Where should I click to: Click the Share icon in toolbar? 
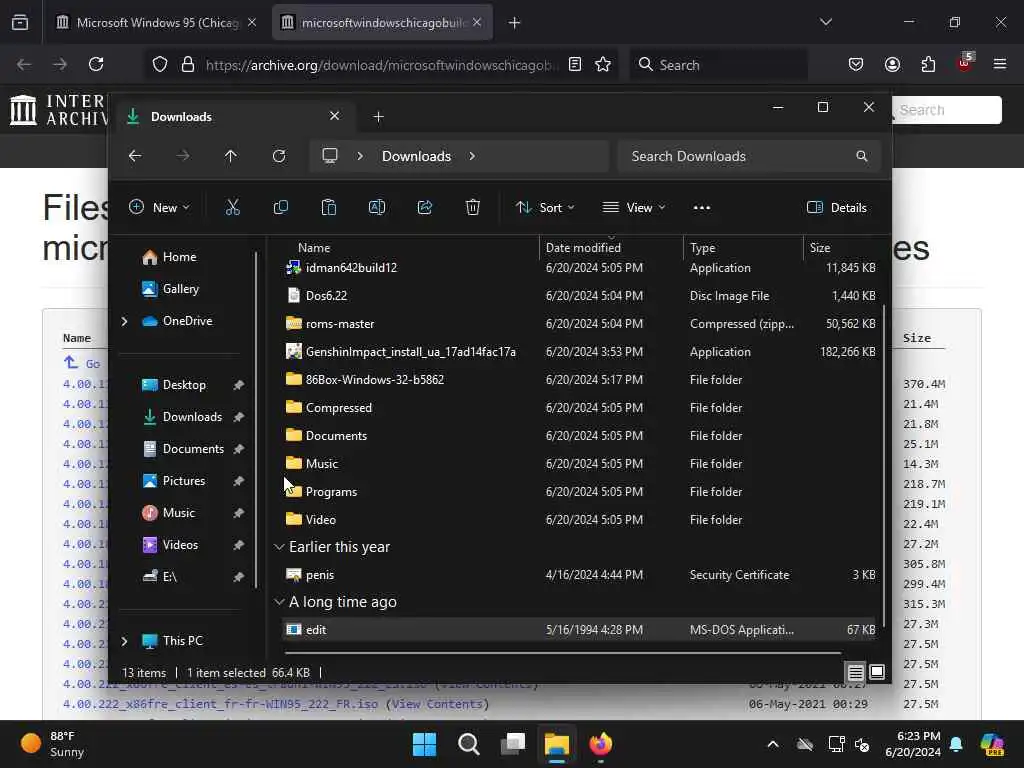point(424,208)
